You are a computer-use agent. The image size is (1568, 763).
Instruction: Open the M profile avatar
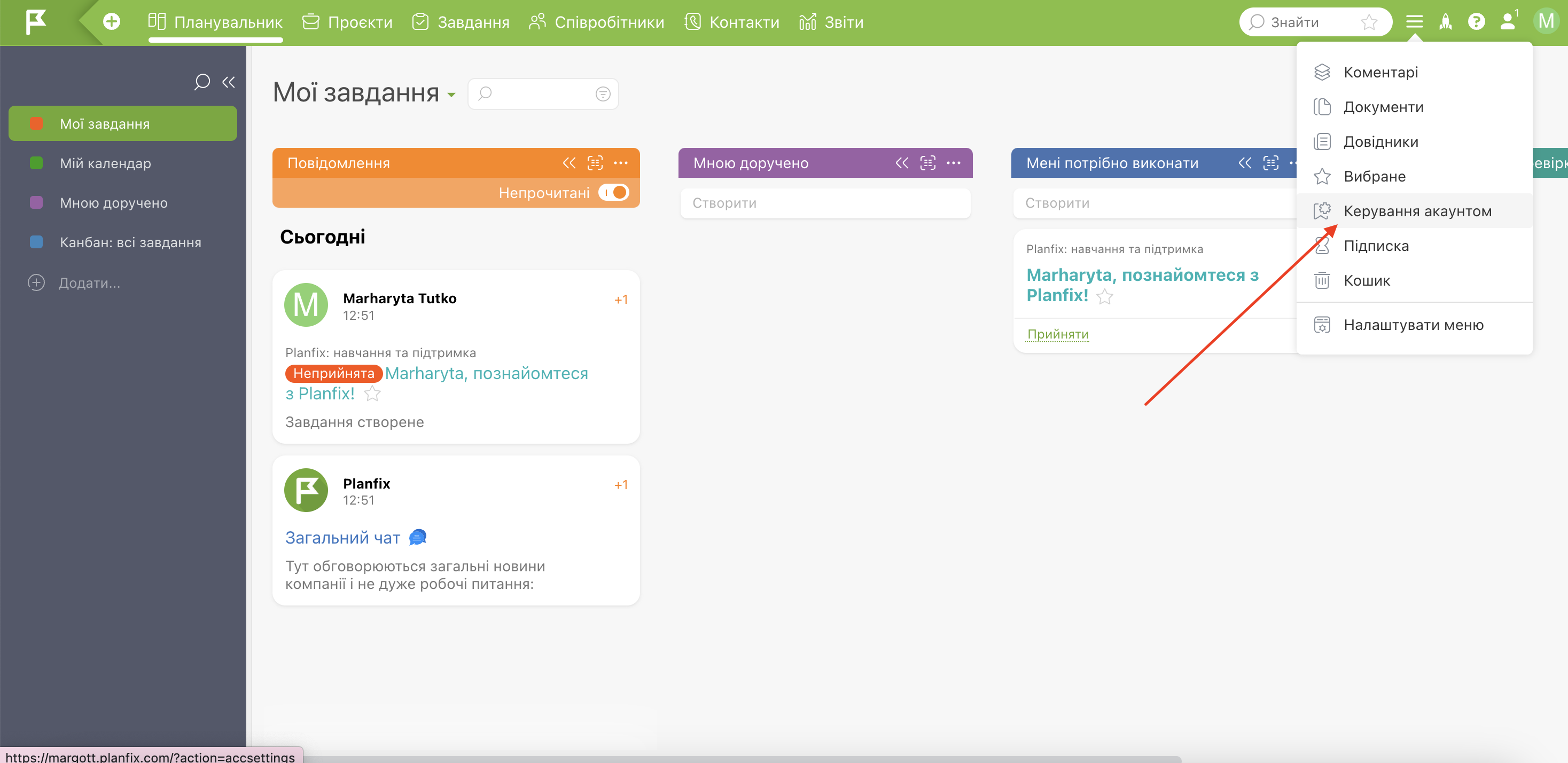[1546, 21]
